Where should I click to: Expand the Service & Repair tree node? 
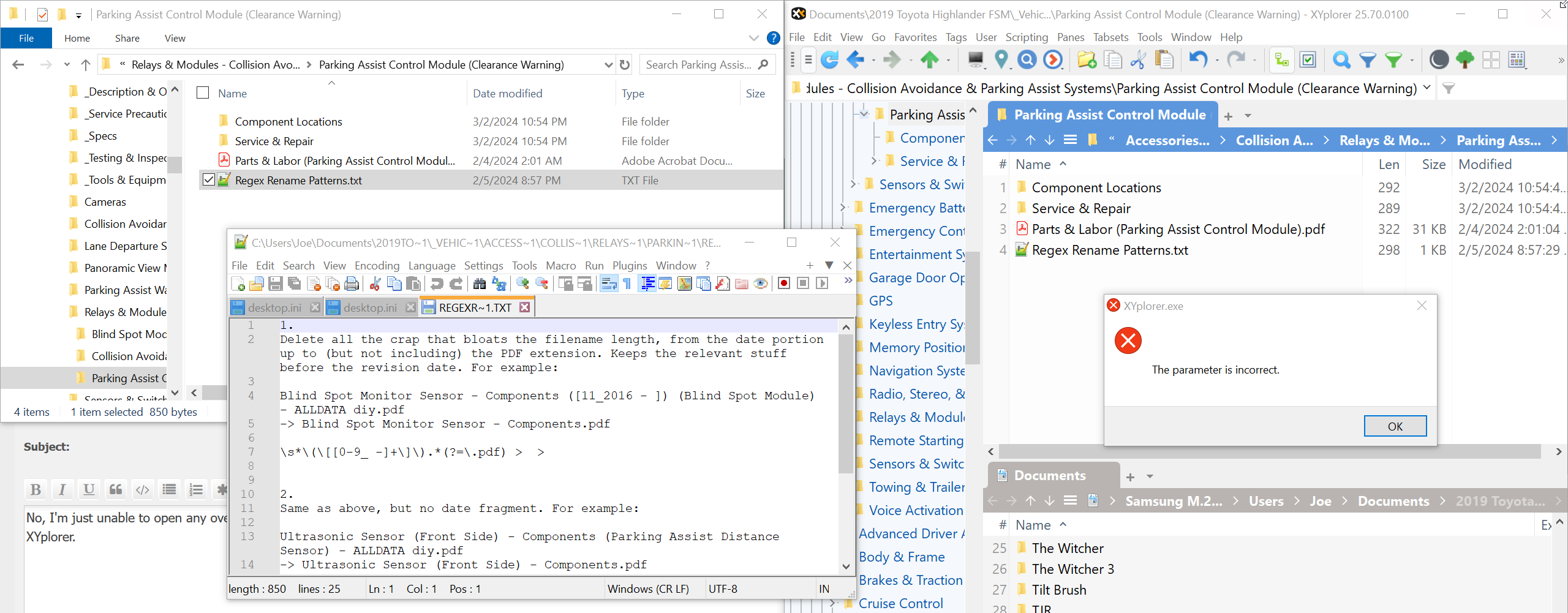click(875, 160)
